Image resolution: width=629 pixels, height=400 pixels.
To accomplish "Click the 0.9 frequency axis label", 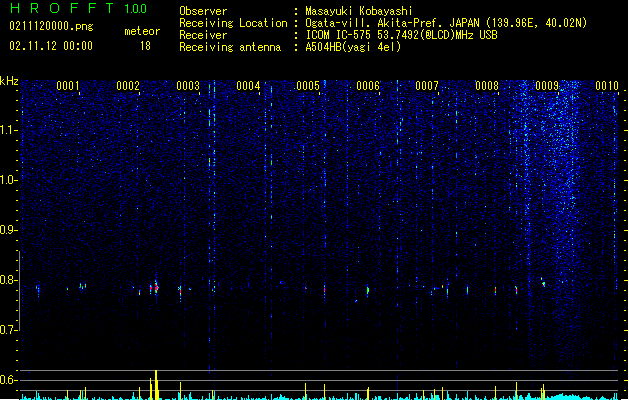I will pyautogui.click(x=8, y=230).
